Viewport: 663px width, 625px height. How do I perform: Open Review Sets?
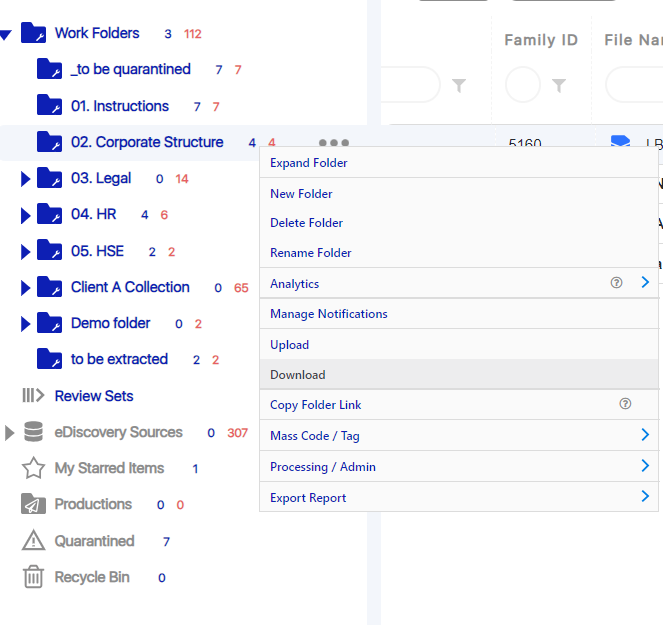coord(94,396)
